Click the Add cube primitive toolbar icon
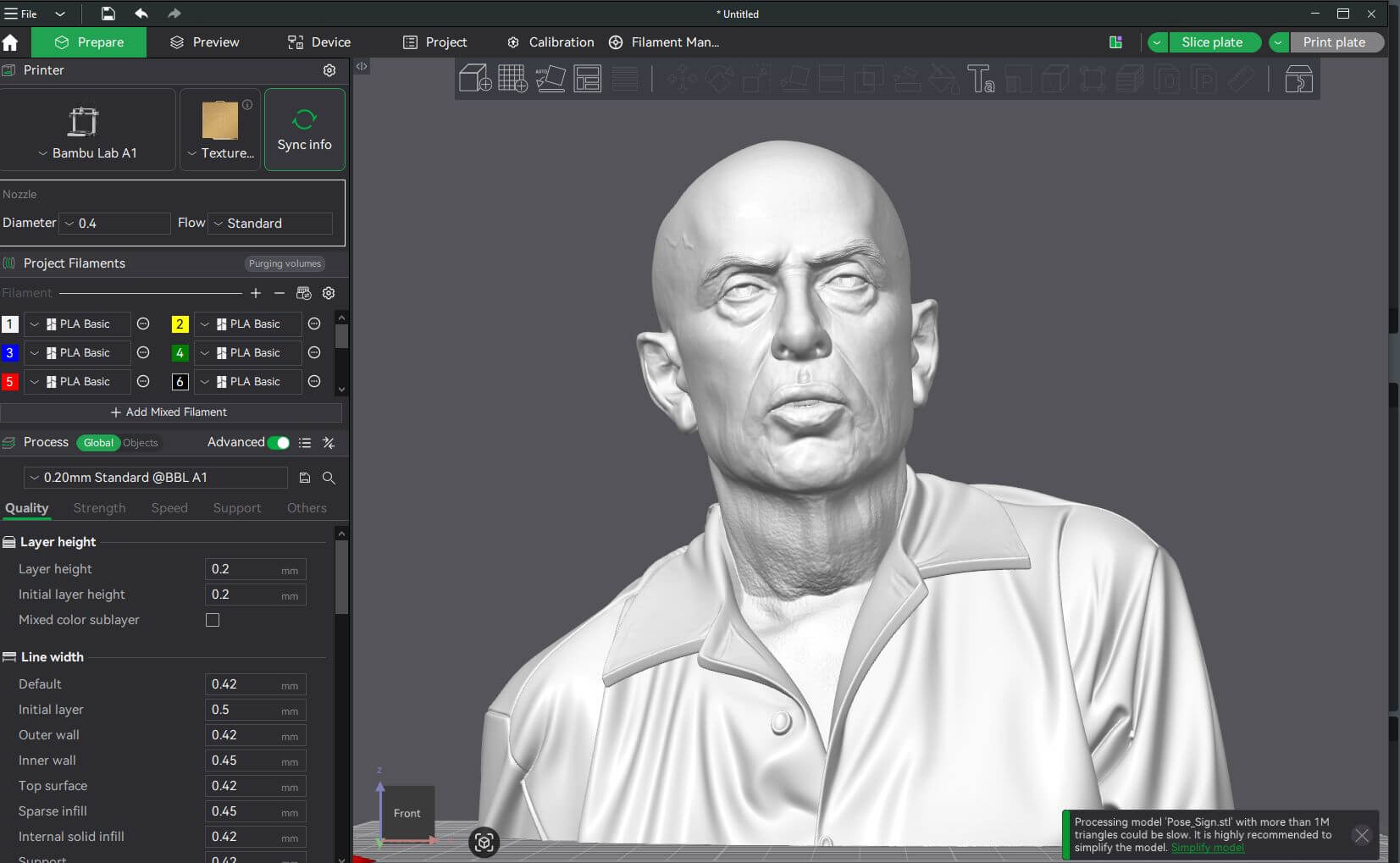Viewport: 1400px width, 863px height. click(475, 78)
